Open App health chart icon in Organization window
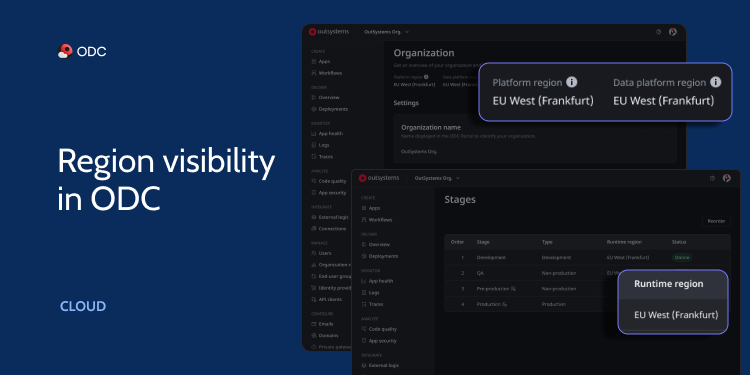This screenshot has height=375, width=750. [314, 133]
